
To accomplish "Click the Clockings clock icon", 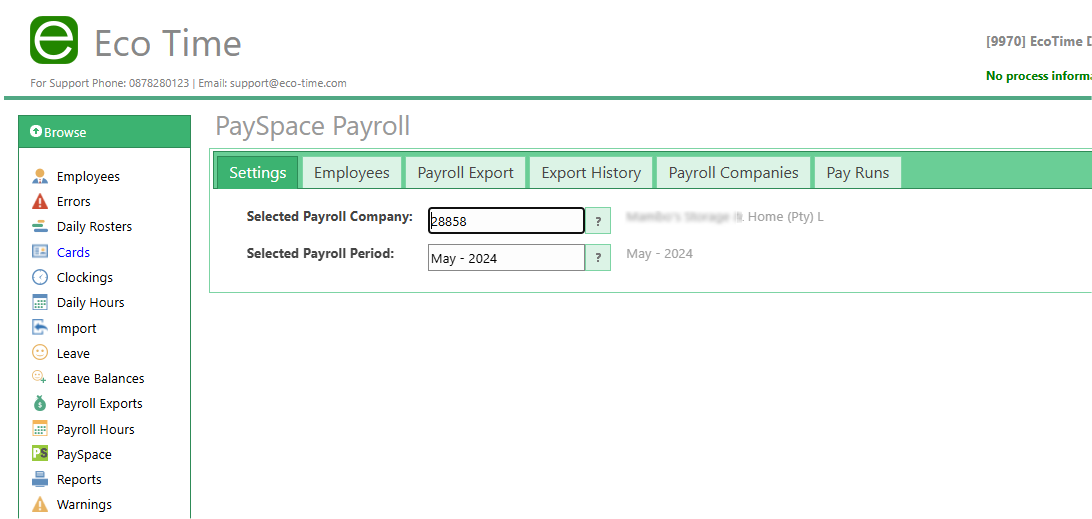I will (40, 277).
